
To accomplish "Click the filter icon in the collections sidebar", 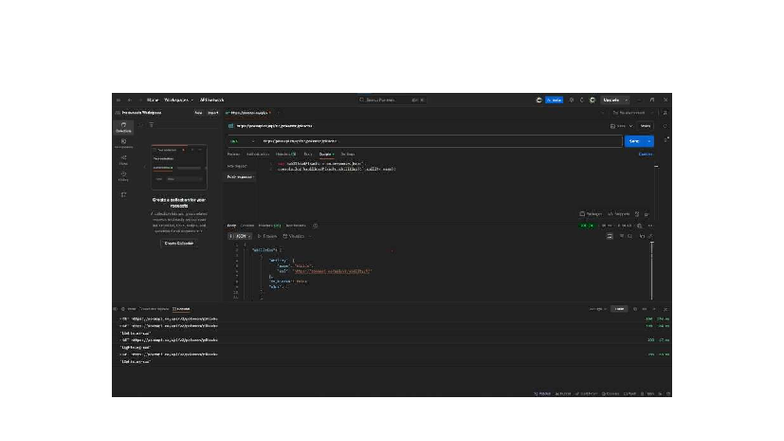I will click(151, 125).
